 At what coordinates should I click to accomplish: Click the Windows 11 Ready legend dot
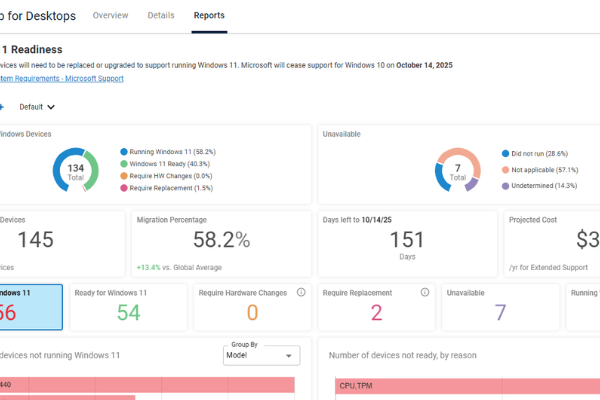pyautogui.click(x=124, y=164)
